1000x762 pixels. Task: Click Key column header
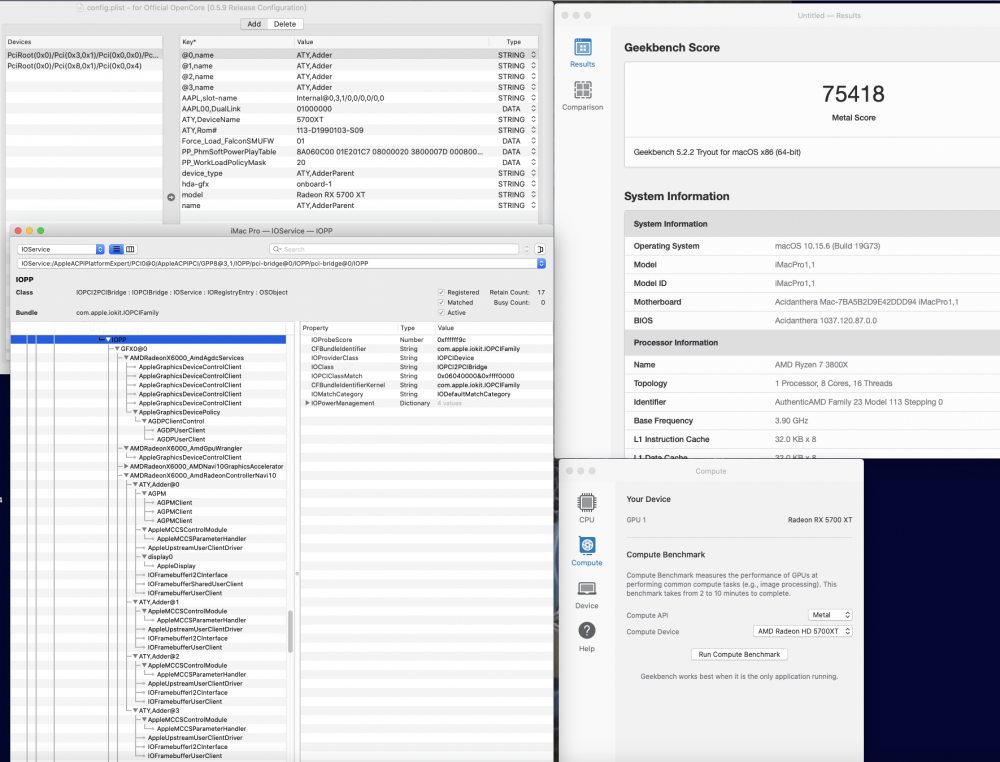(237, 41)
